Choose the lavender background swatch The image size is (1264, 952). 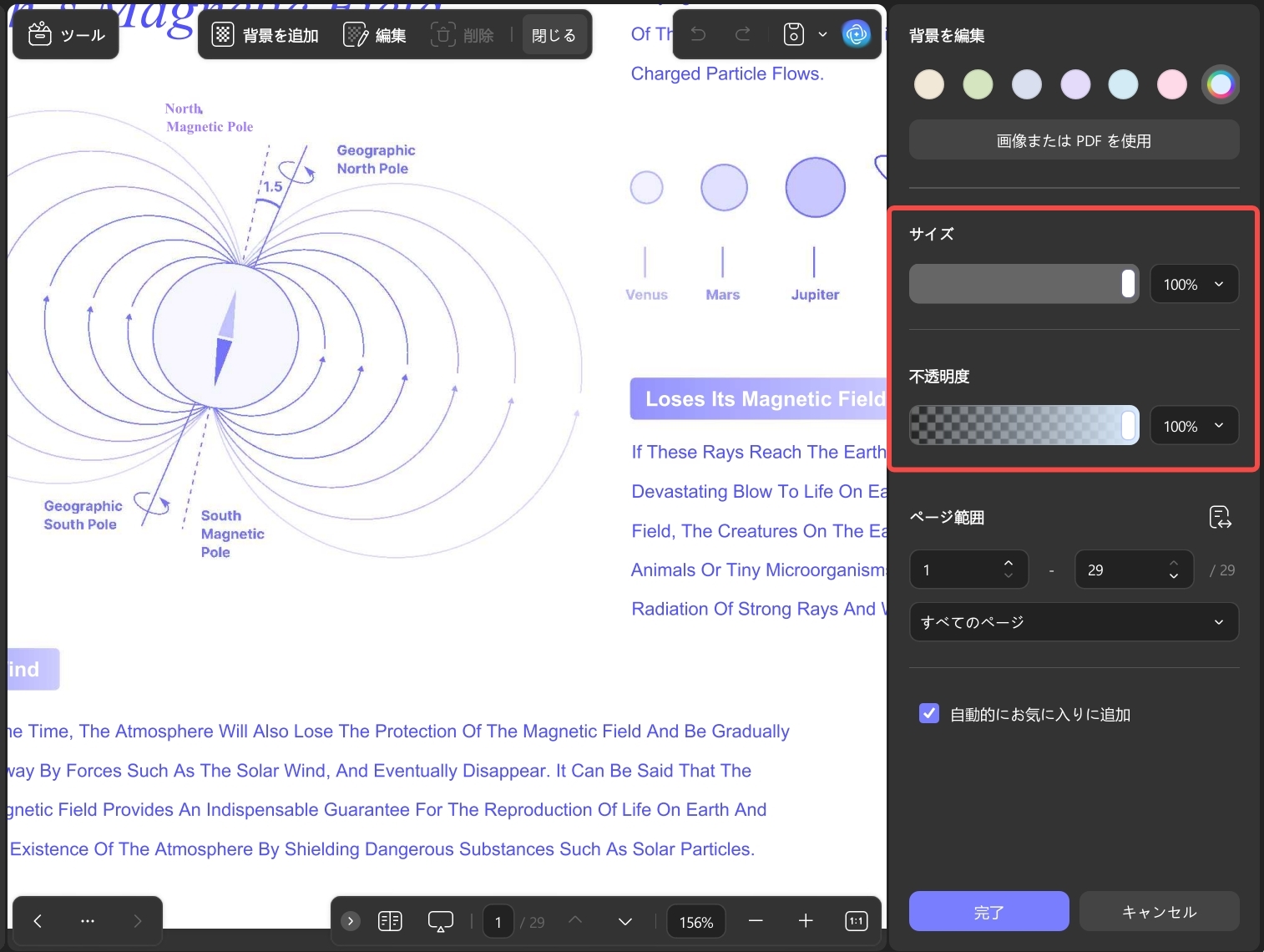coord(1075,84)
